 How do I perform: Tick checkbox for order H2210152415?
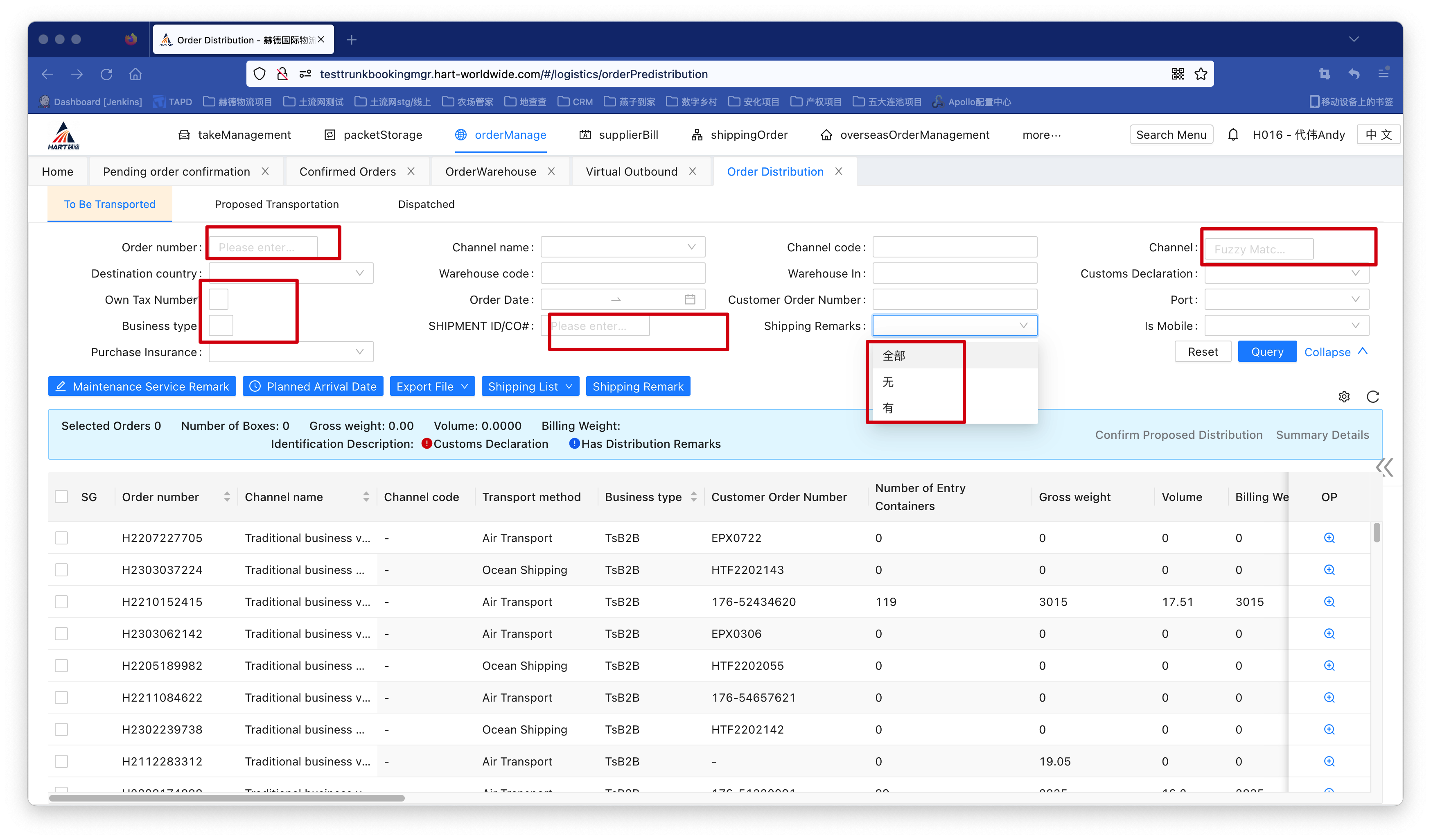click(61, 601)
